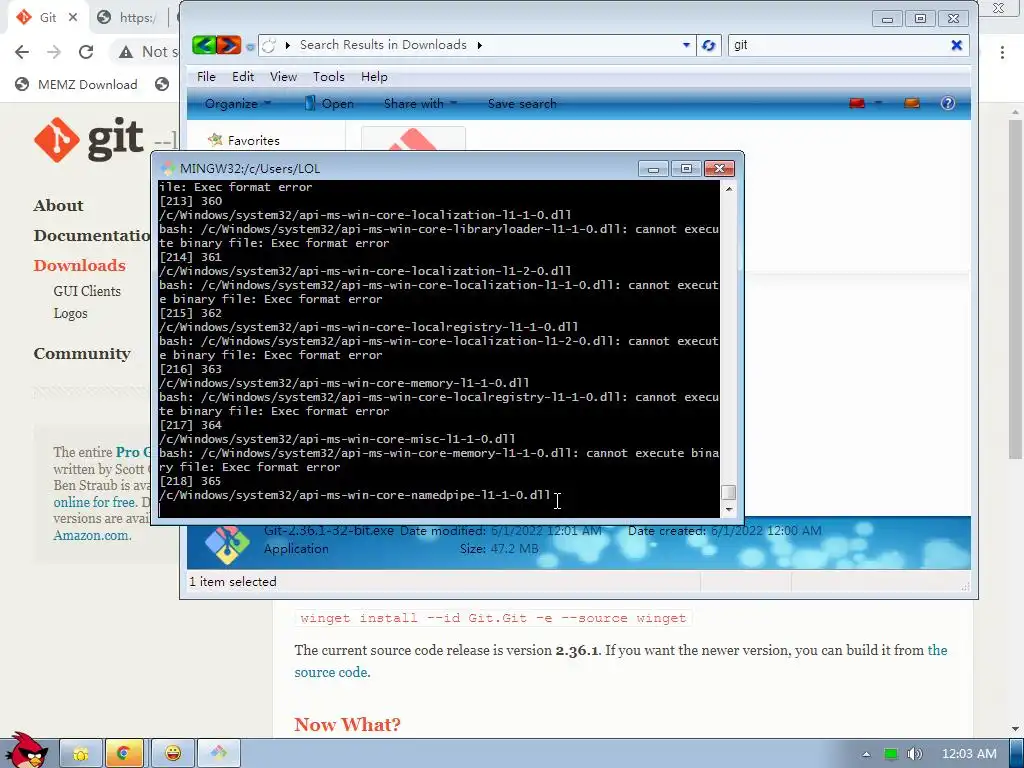The width and height of the screenshot is (1024, 768).
Task: Click the Angry Birds Start button
Action: pos(26,750)
